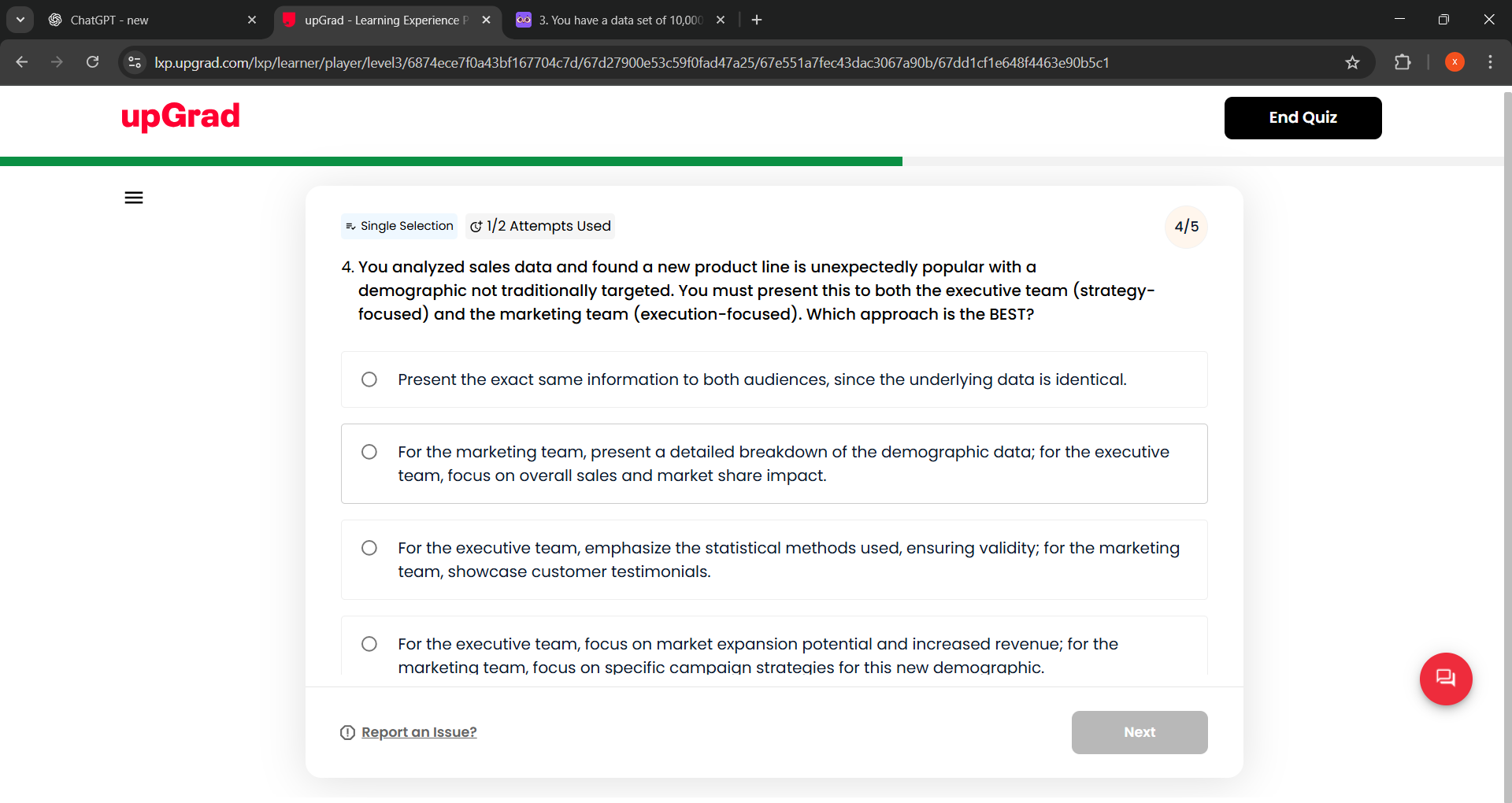View site information icon in address bar
Viewport: 1512px width, 803px height.
(x=135, y=62)
